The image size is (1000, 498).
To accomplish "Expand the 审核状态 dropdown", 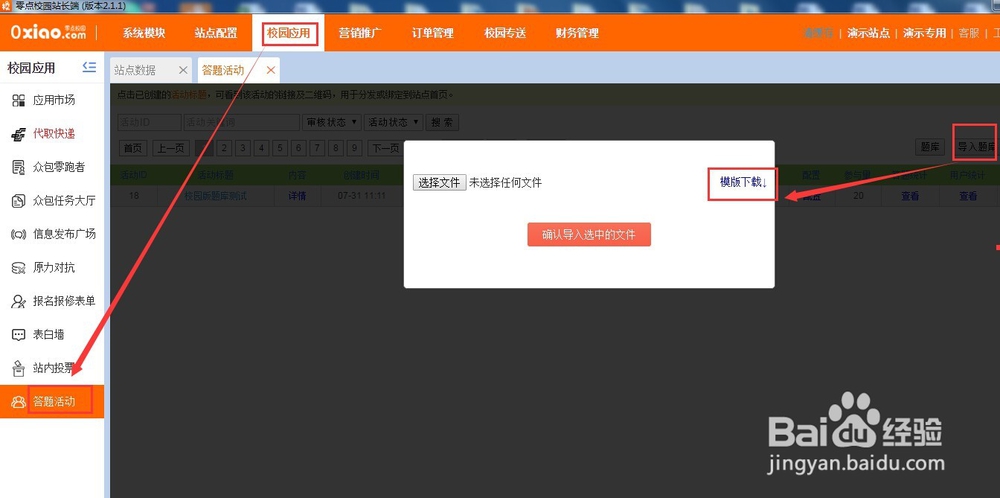I will (x=332, y=122).
